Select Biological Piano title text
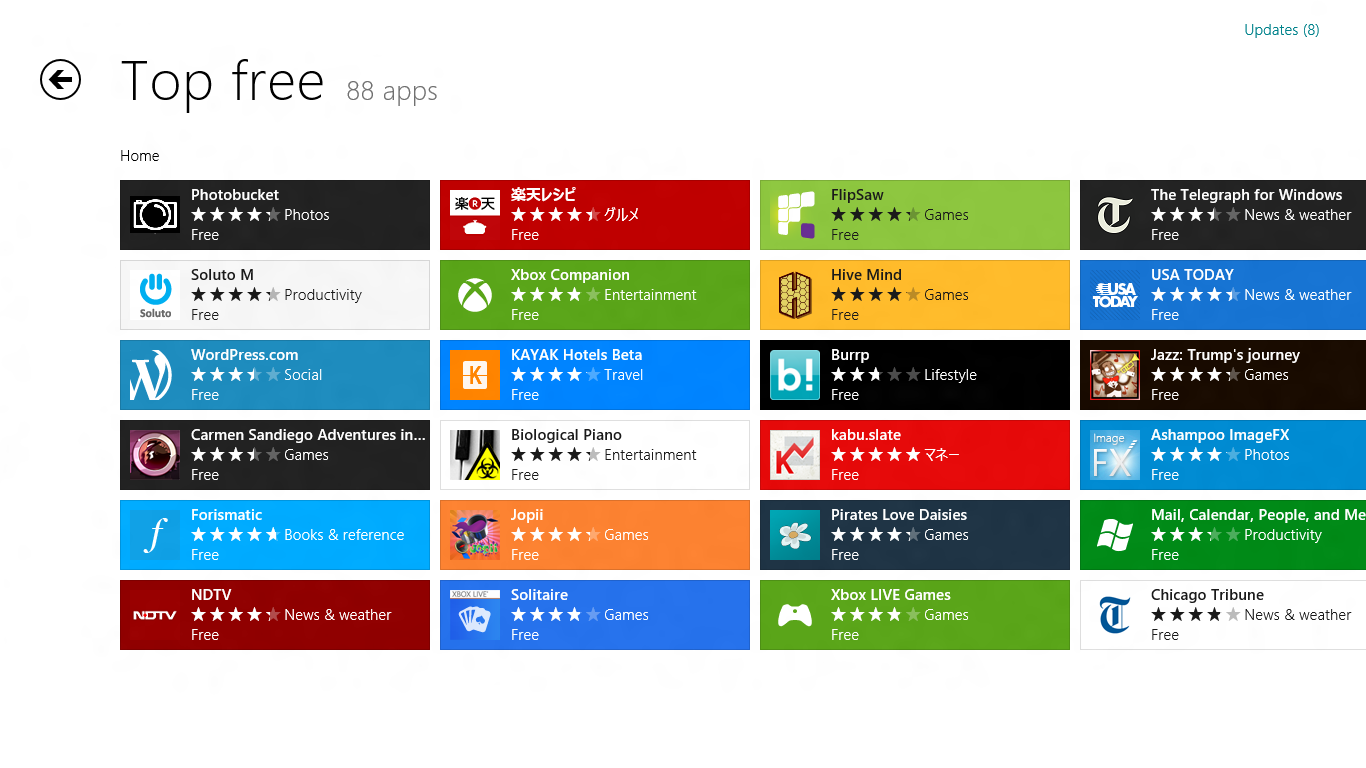Image resolution: width=1366 pixels, height=768 pixels. click(566, 435)
